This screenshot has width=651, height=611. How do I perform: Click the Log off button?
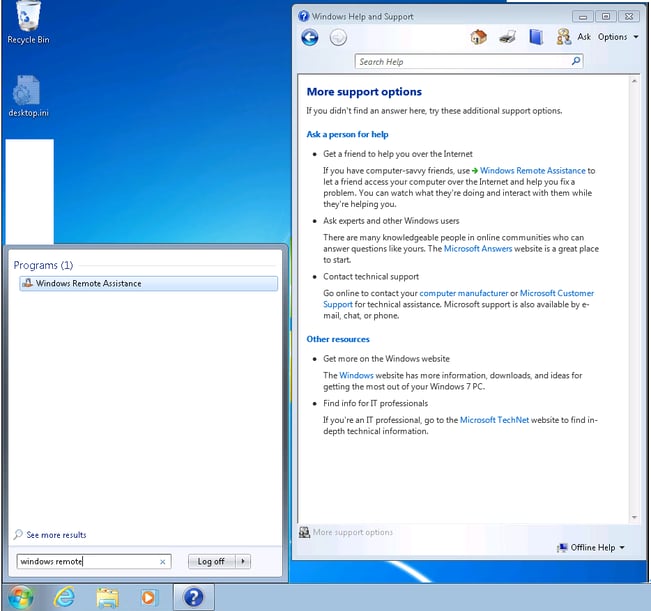[211, 562]
